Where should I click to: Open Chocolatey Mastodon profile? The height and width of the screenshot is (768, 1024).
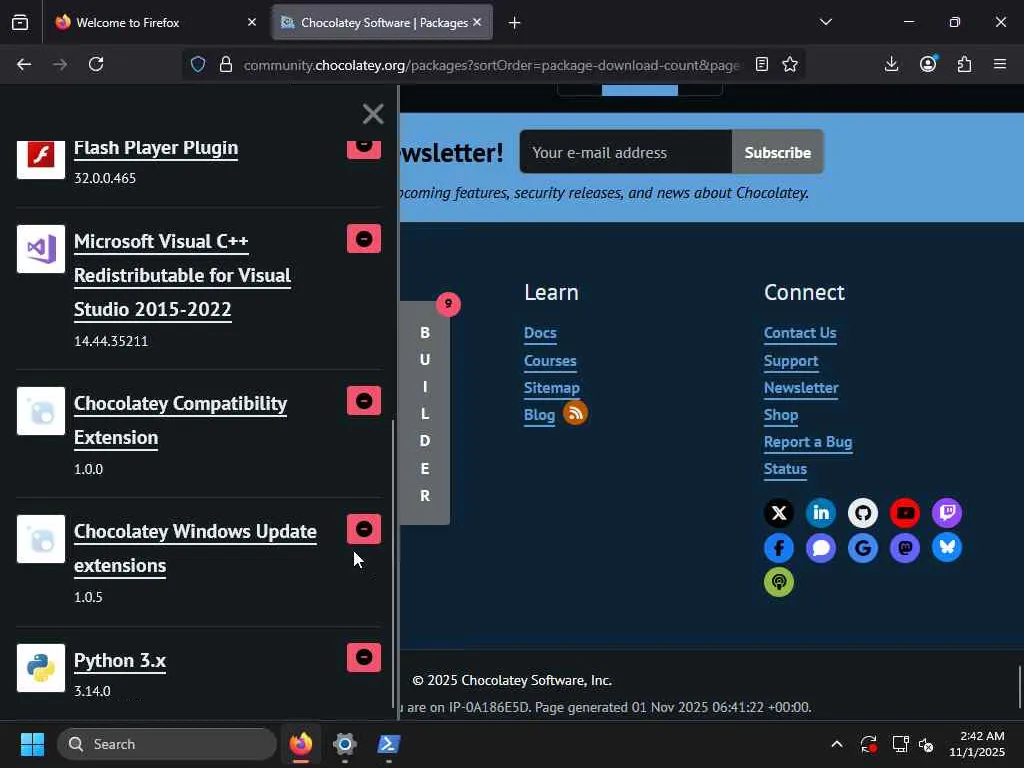905,548
